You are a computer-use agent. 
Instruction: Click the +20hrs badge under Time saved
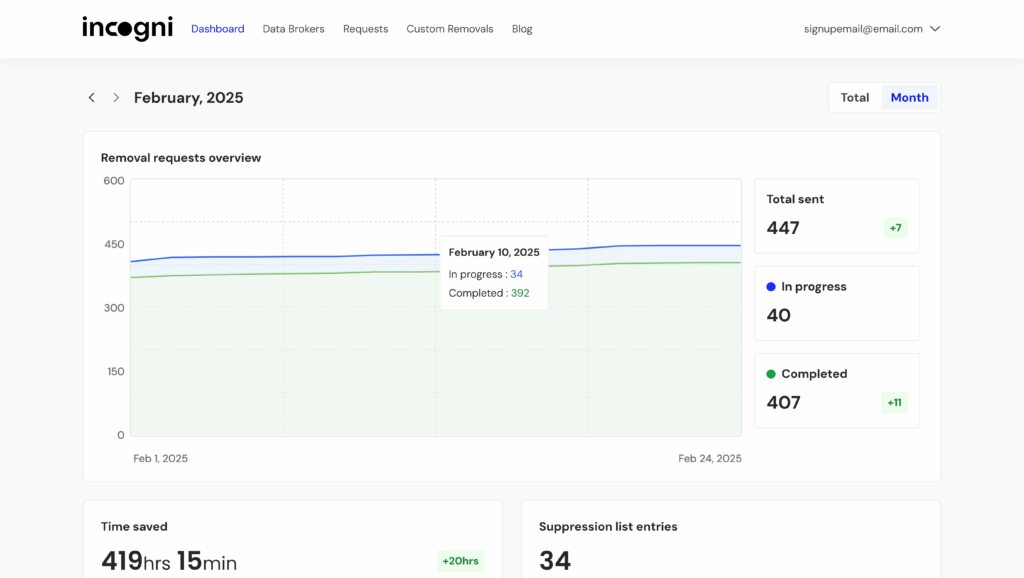click(x=460, y=561)
